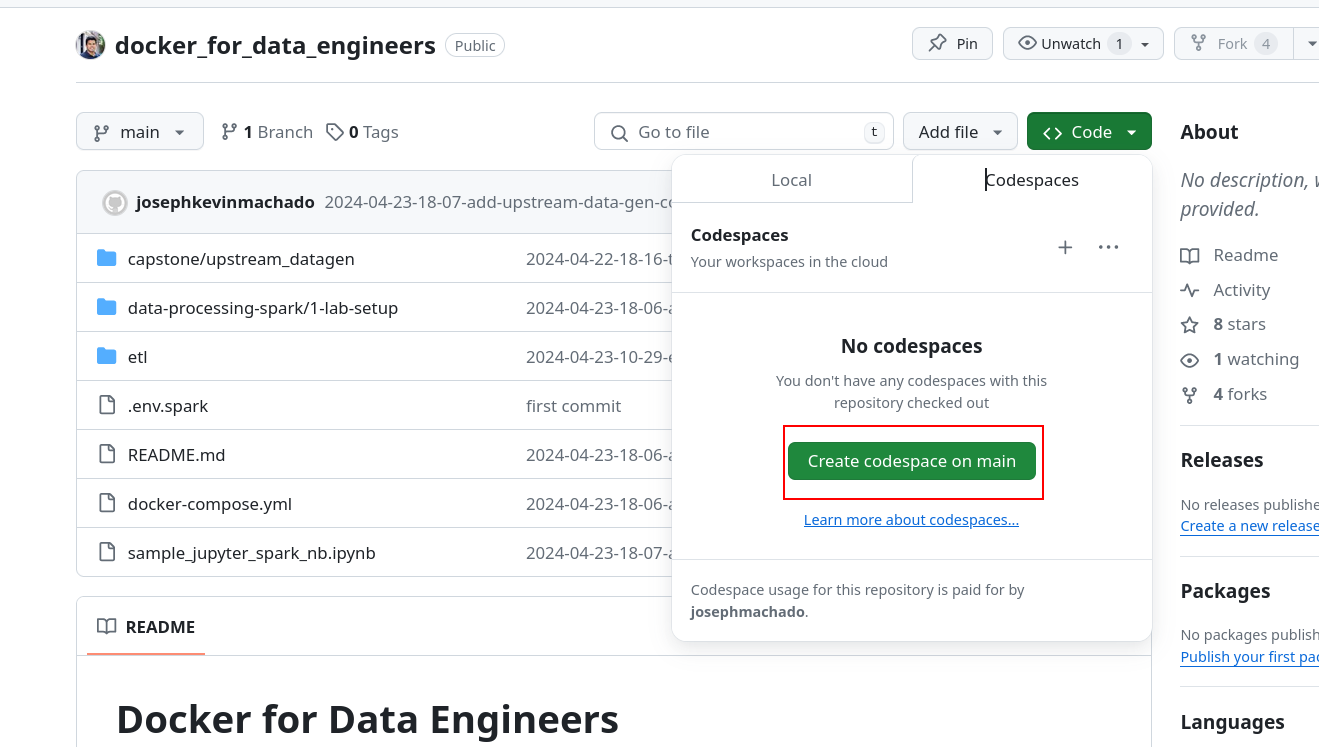
Task: Click the data-processing-spark/1-lab-setup folder name
Action: [x=263, y=308]
